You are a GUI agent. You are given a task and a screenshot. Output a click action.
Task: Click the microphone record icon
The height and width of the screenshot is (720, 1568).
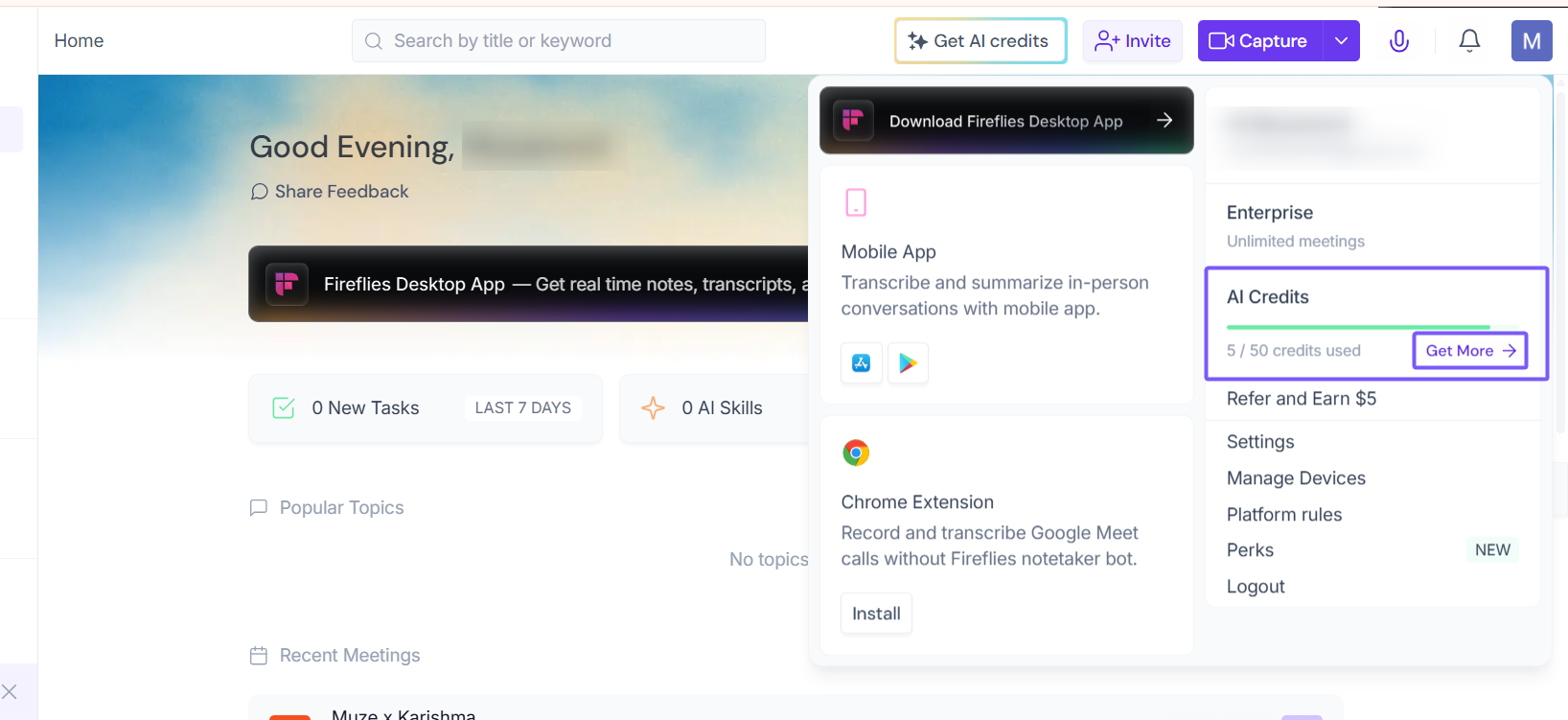point(1399,40)
